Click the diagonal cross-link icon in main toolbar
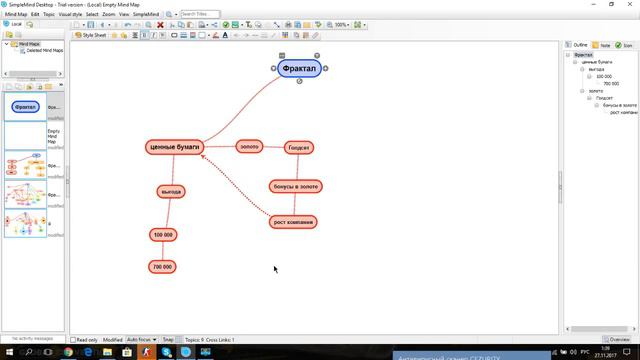This screenshot has height=360, width=640. tap(276, 25)
